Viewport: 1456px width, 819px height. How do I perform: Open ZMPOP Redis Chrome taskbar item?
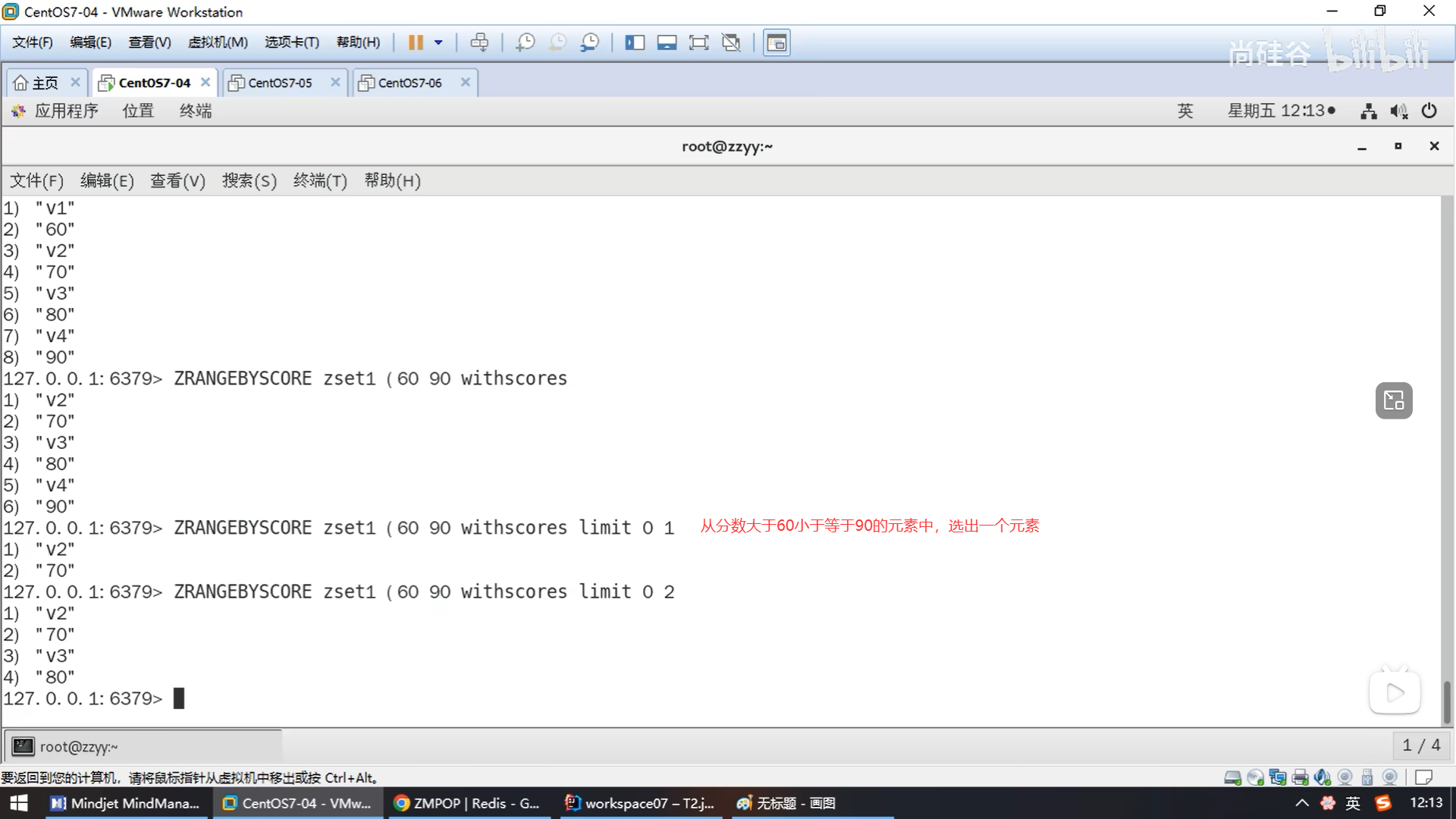coord(467,803)
